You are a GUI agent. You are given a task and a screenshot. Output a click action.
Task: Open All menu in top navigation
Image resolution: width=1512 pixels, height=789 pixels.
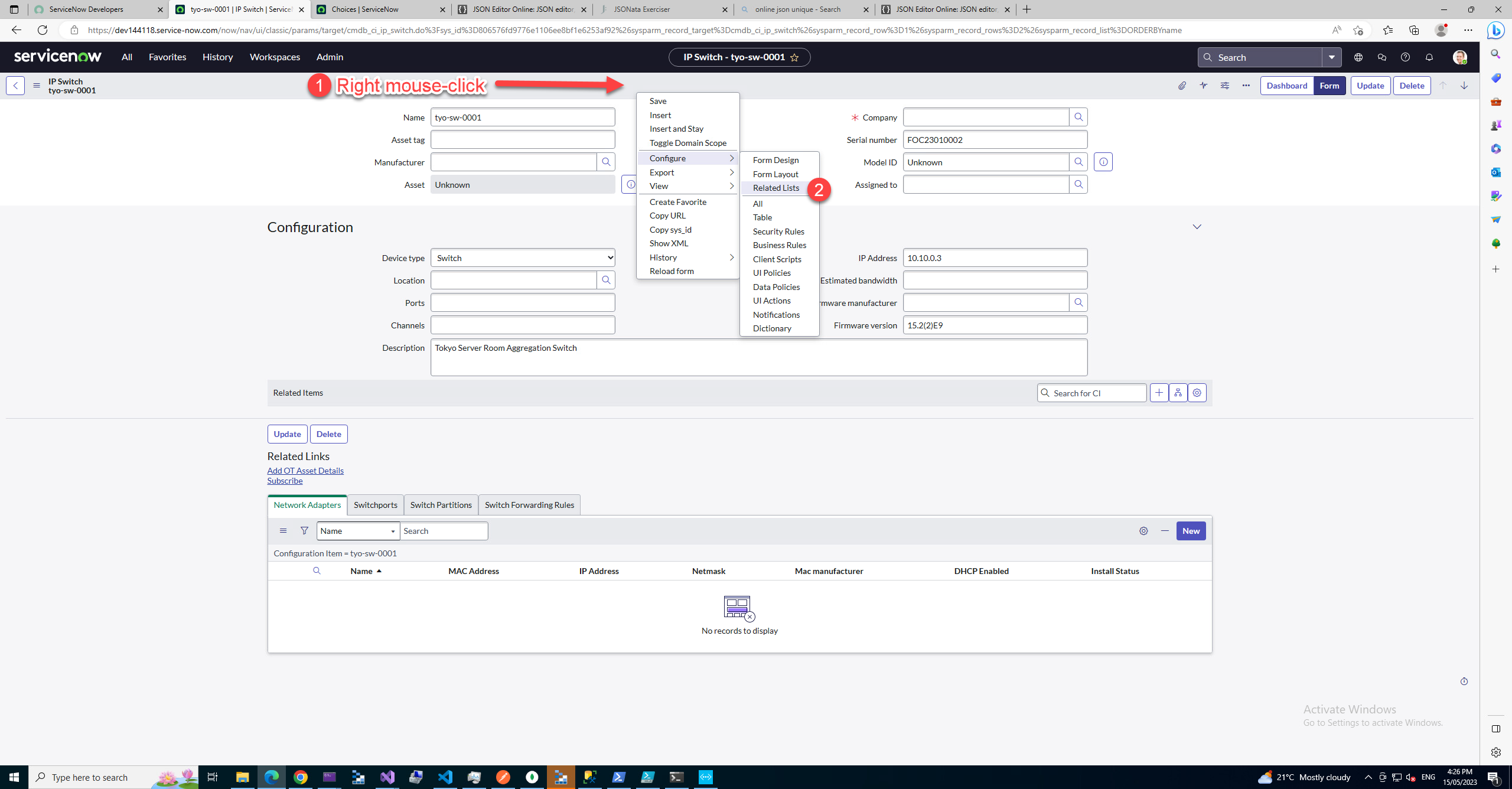point(127,57)
